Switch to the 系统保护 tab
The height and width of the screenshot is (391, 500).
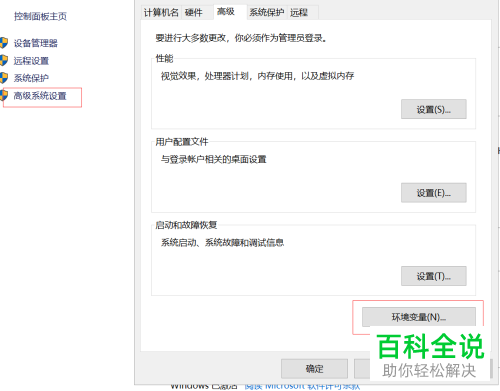pos(267,13)
